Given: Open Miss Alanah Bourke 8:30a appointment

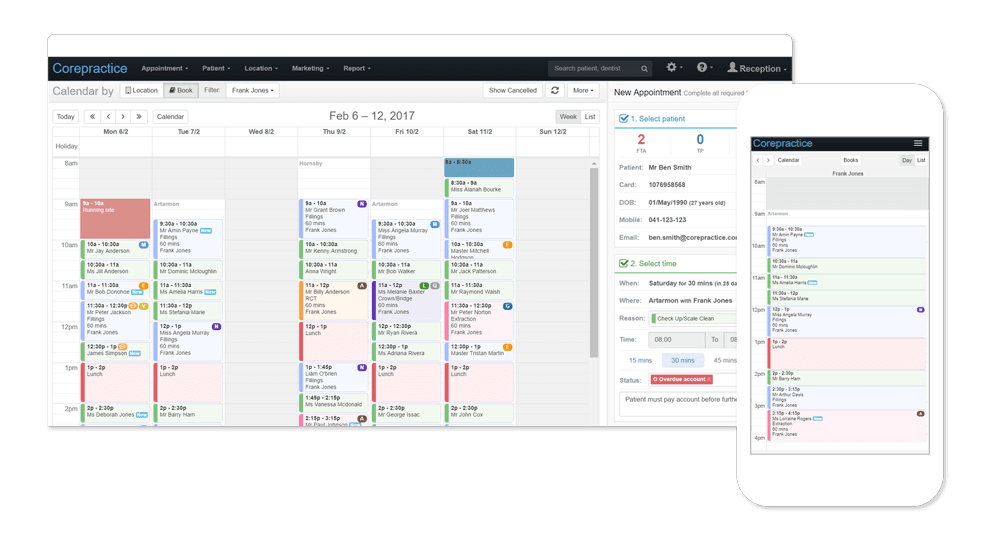Looking at the screenshot, I should coord(479,186).
